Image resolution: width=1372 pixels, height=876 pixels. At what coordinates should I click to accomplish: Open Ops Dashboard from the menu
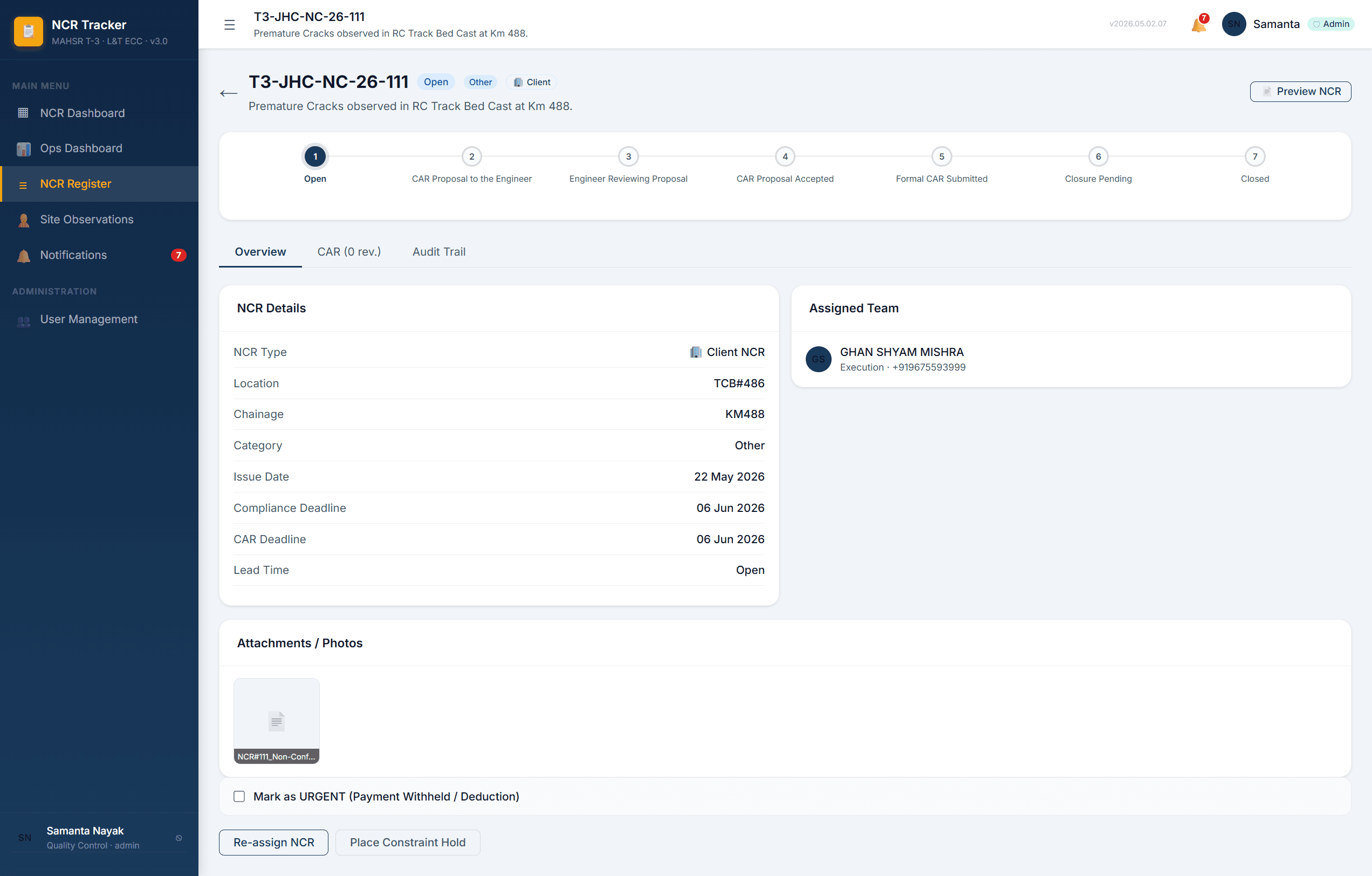click(x=99, y=148)
